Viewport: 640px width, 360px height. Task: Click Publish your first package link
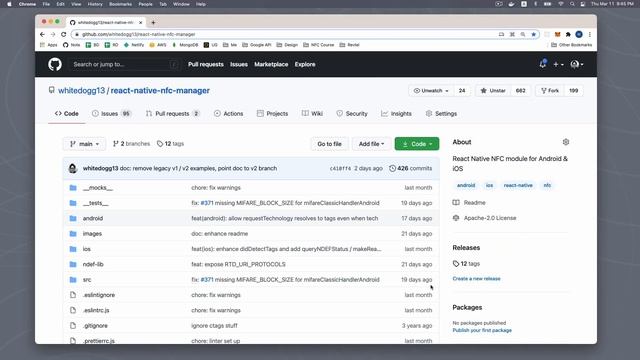click(x=482, y=330)
